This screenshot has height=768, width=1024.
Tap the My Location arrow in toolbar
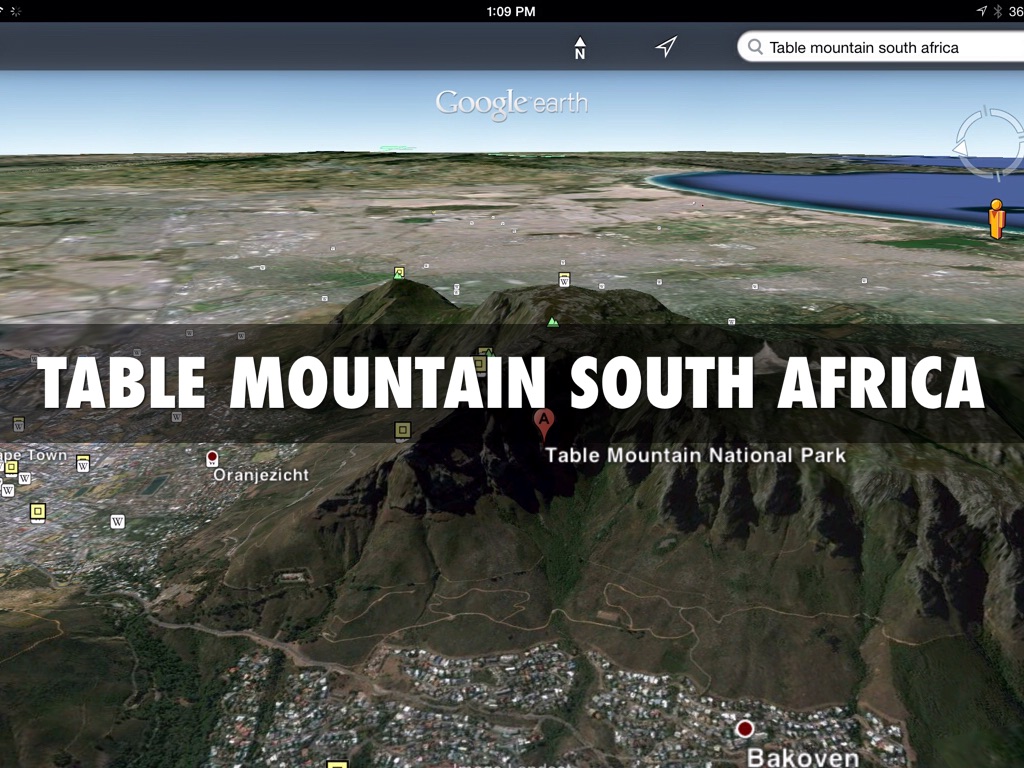click(666, 47)
